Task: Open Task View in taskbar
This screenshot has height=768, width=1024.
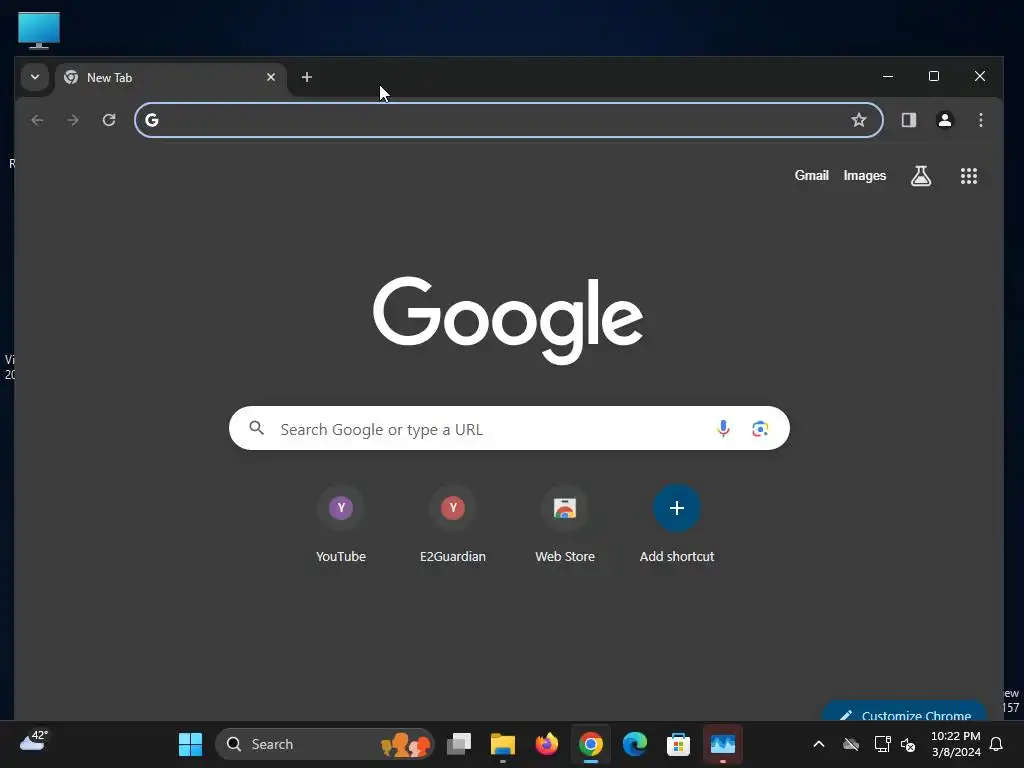Action: (459, 744)
